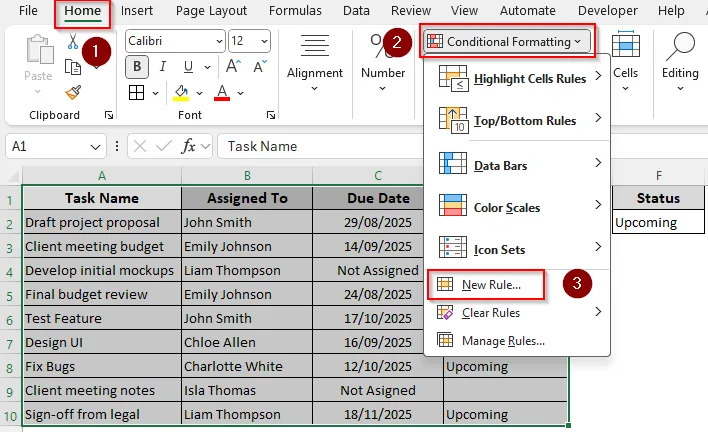Click Conditional Formatting button
Screen dimensions: 708x432
[x=507, y=42]
